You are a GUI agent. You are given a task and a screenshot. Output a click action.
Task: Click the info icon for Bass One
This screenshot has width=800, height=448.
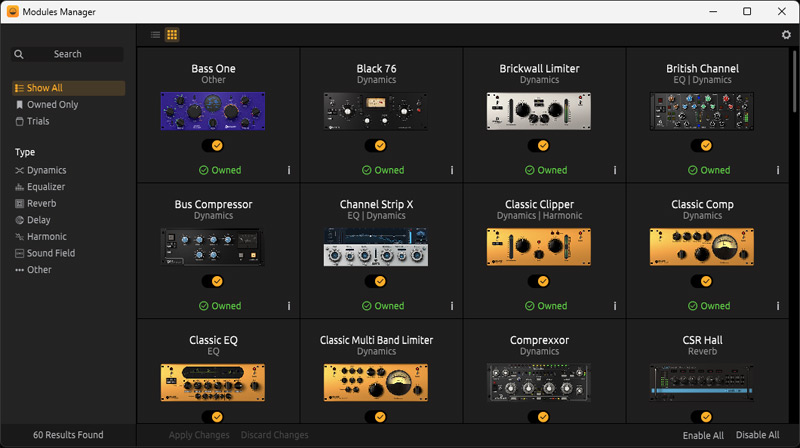point(289,170)
